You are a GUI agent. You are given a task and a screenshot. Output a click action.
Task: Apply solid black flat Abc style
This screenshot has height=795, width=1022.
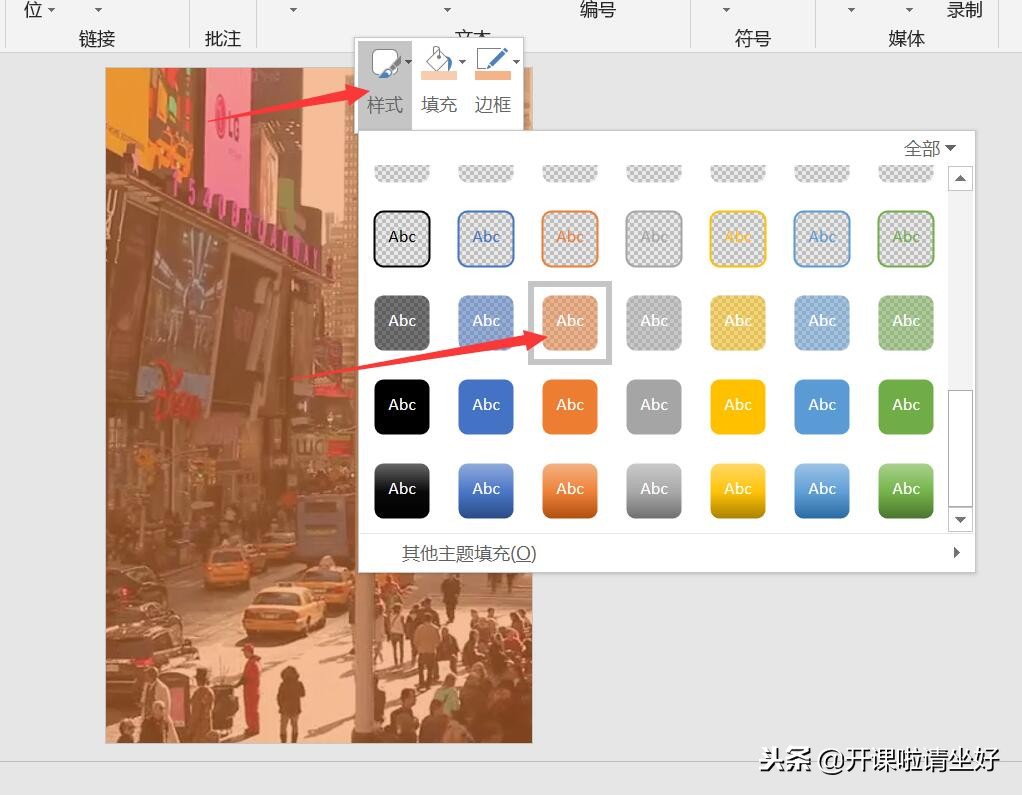[x=402, y=407]
